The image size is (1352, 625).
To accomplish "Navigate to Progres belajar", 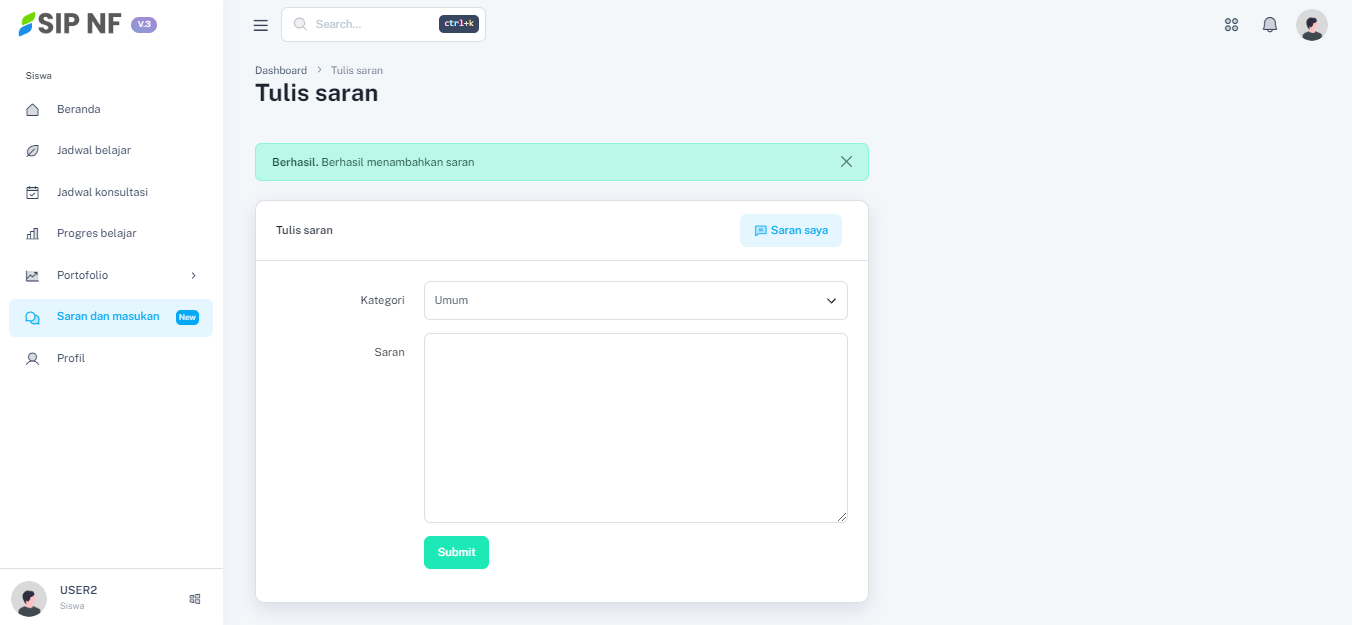I will coord(96,233).
